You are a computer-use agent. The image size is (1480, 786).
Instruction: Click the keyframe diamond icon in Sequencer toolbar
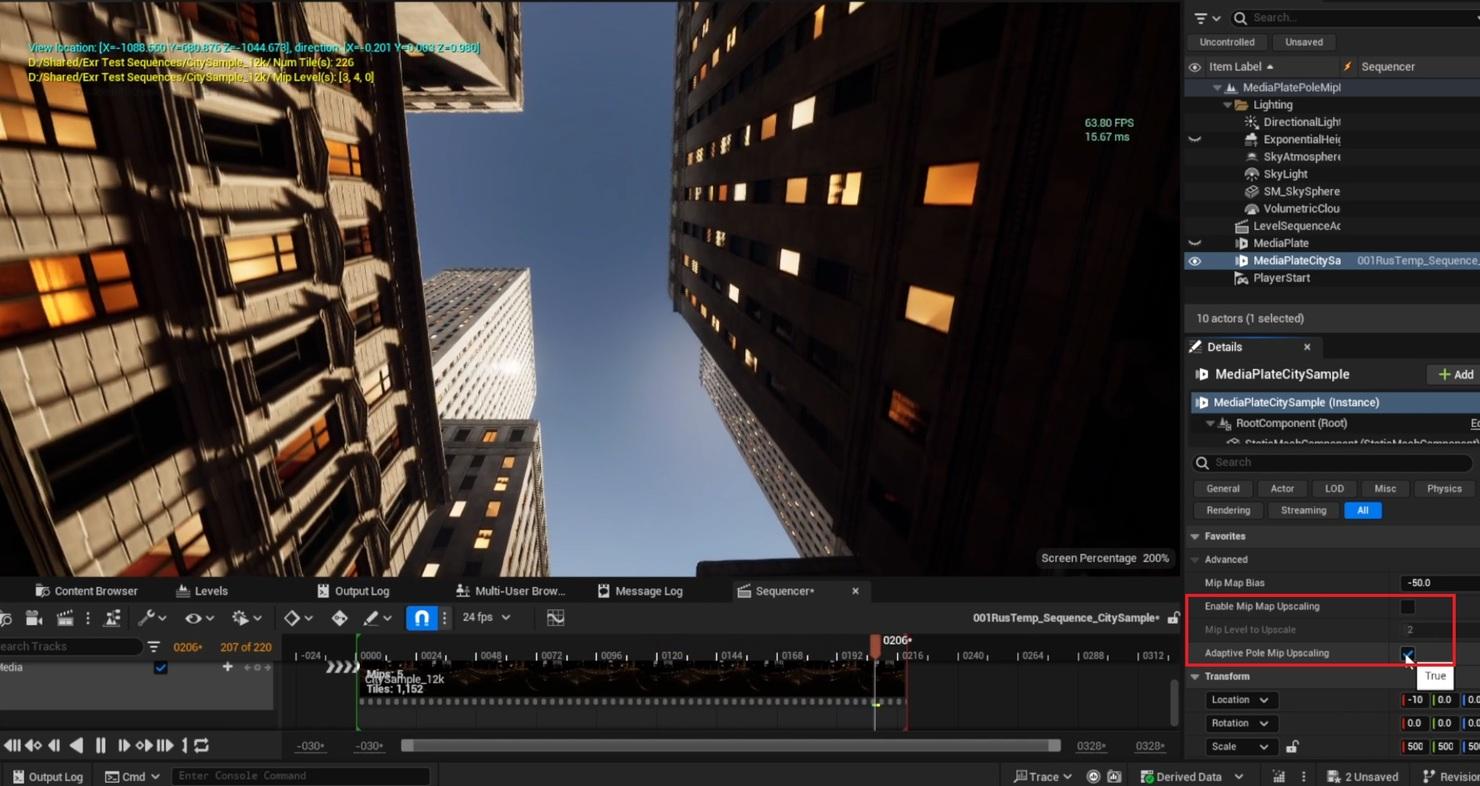(293, 617)
